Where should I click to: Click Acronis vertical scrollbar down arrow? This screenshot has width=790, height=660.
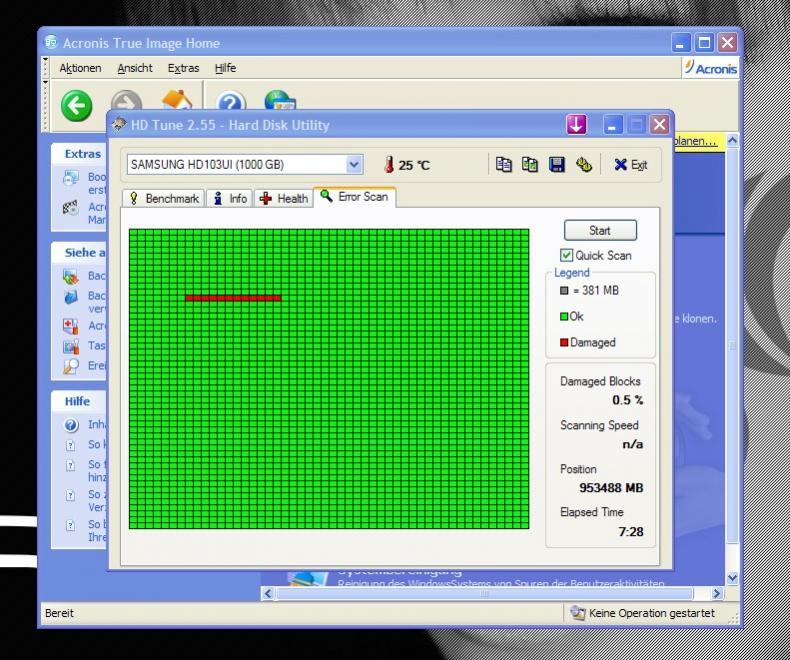[x=733, y=577]
